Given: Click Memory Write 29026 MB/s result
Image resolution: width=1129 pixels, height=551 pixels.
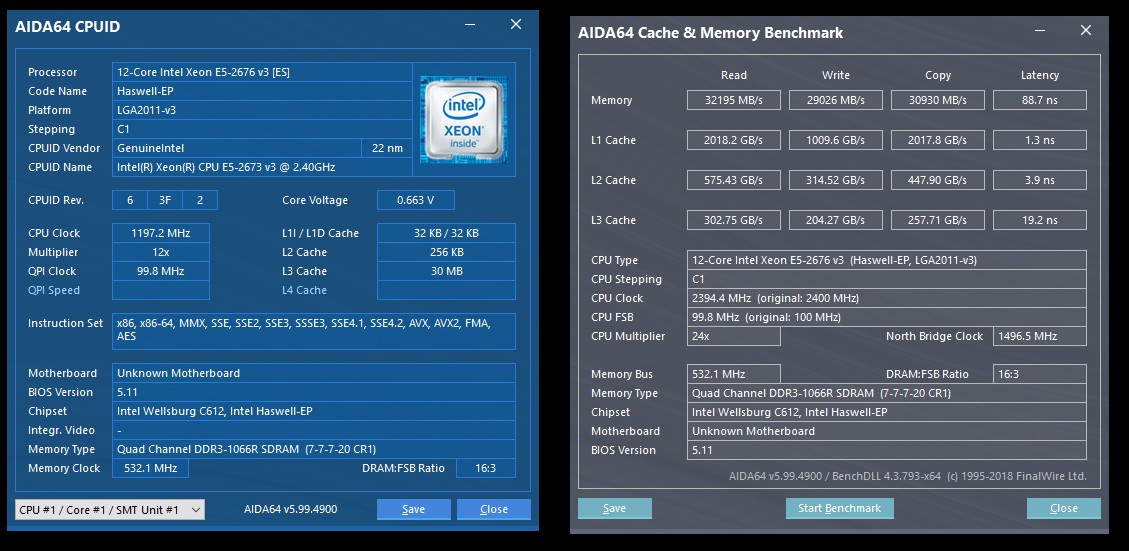Looking at the screenshot, I should 836,100.
